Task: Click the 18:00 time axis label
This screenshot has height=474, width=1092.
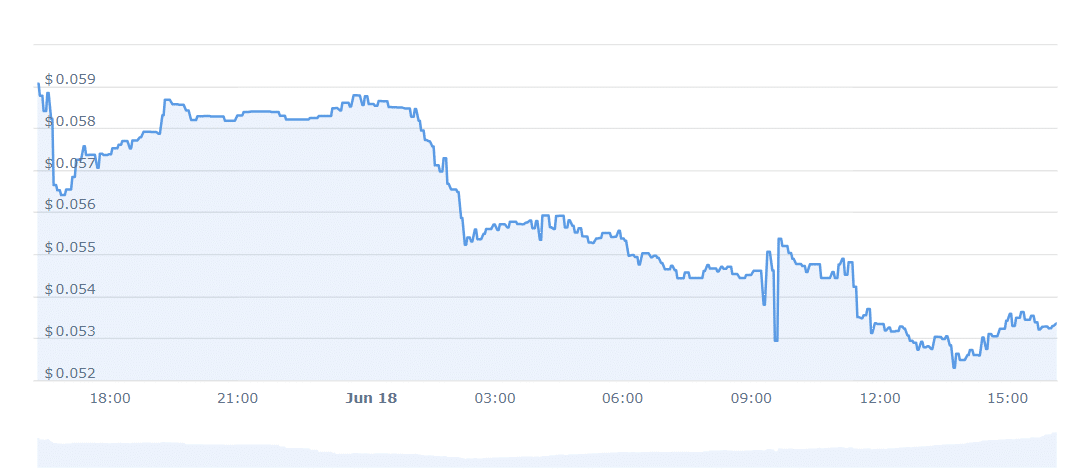Action: tap(110, 398)
